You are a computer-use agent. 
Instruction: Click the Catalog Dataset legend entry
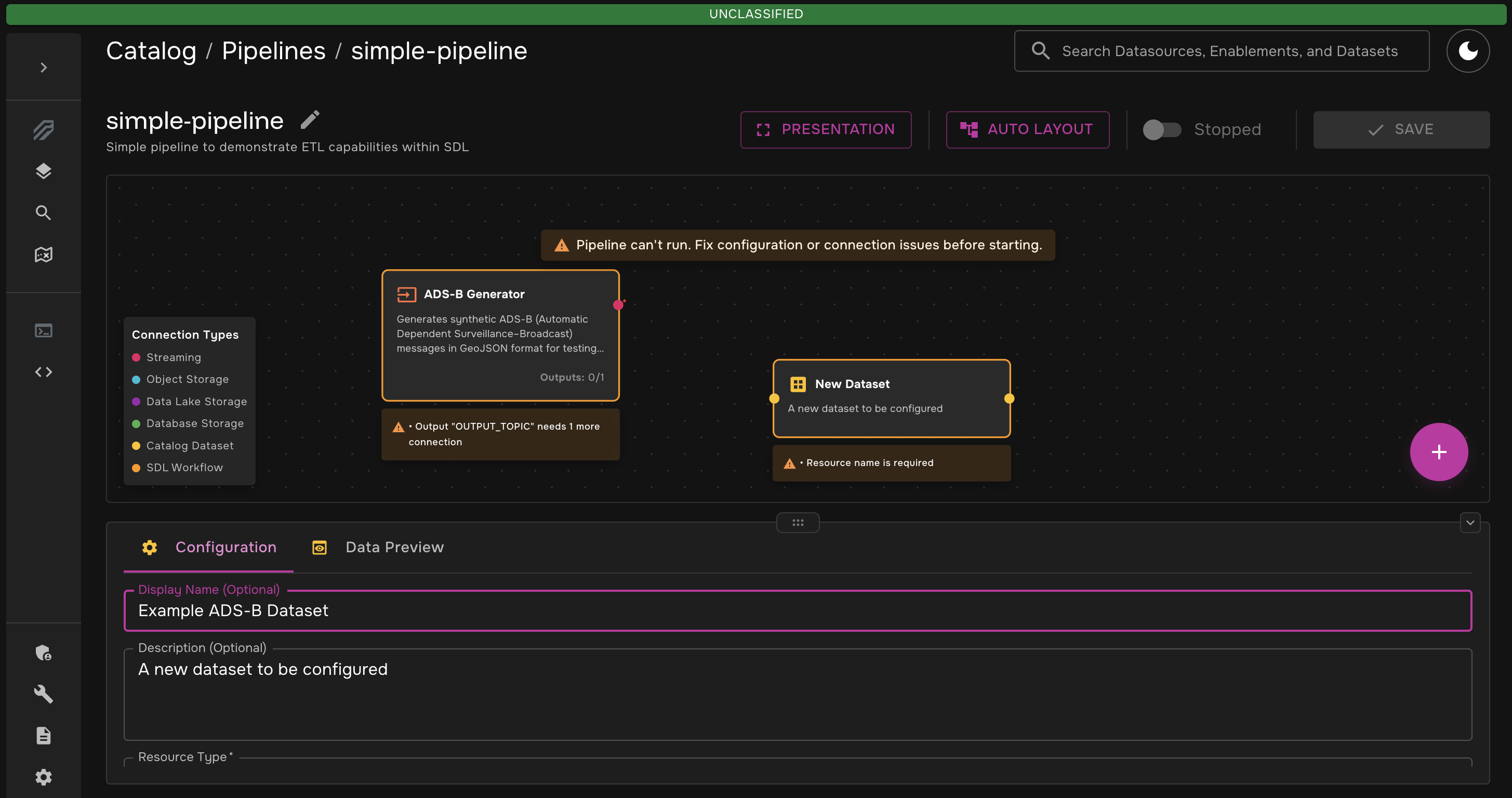click(x=182, y=446)
